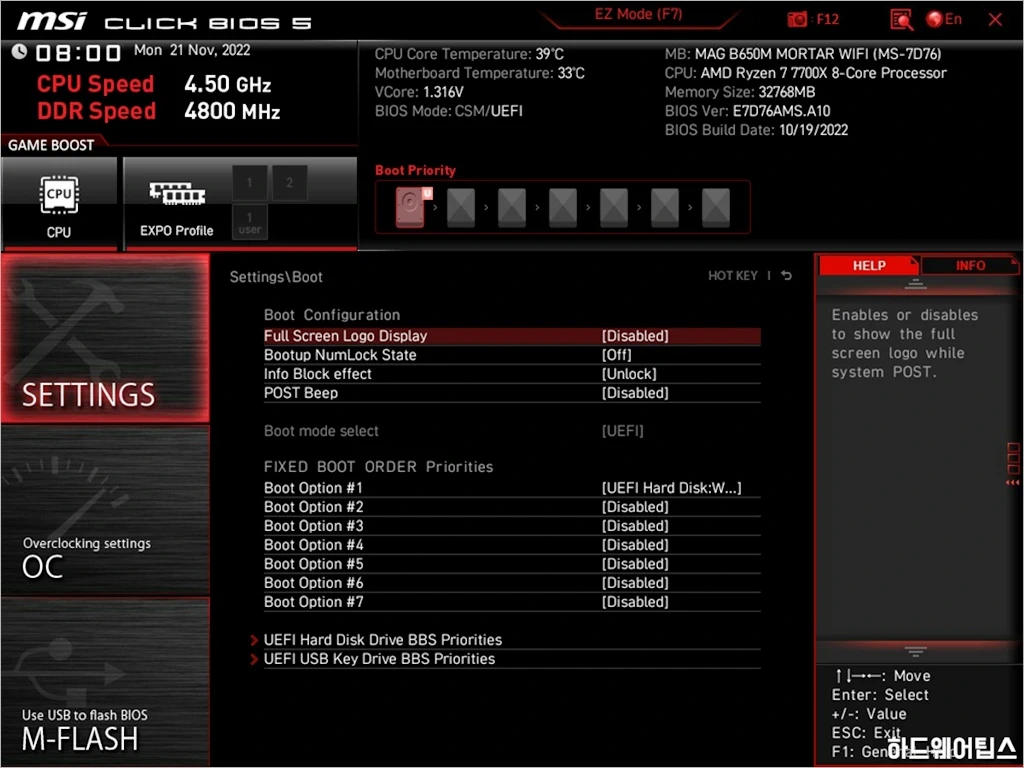Click the date Mon 21 Nov, 2022

(x=192, y=50)
